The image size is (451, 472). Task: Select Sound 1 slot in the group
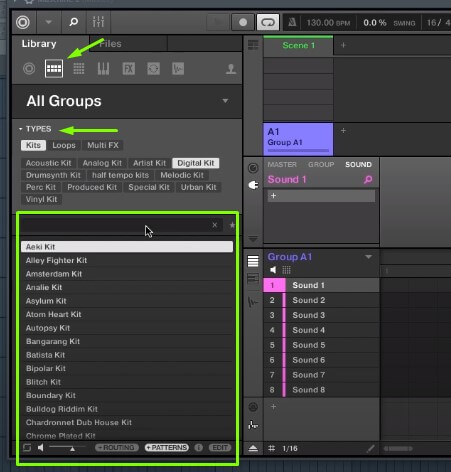point(321,285)
